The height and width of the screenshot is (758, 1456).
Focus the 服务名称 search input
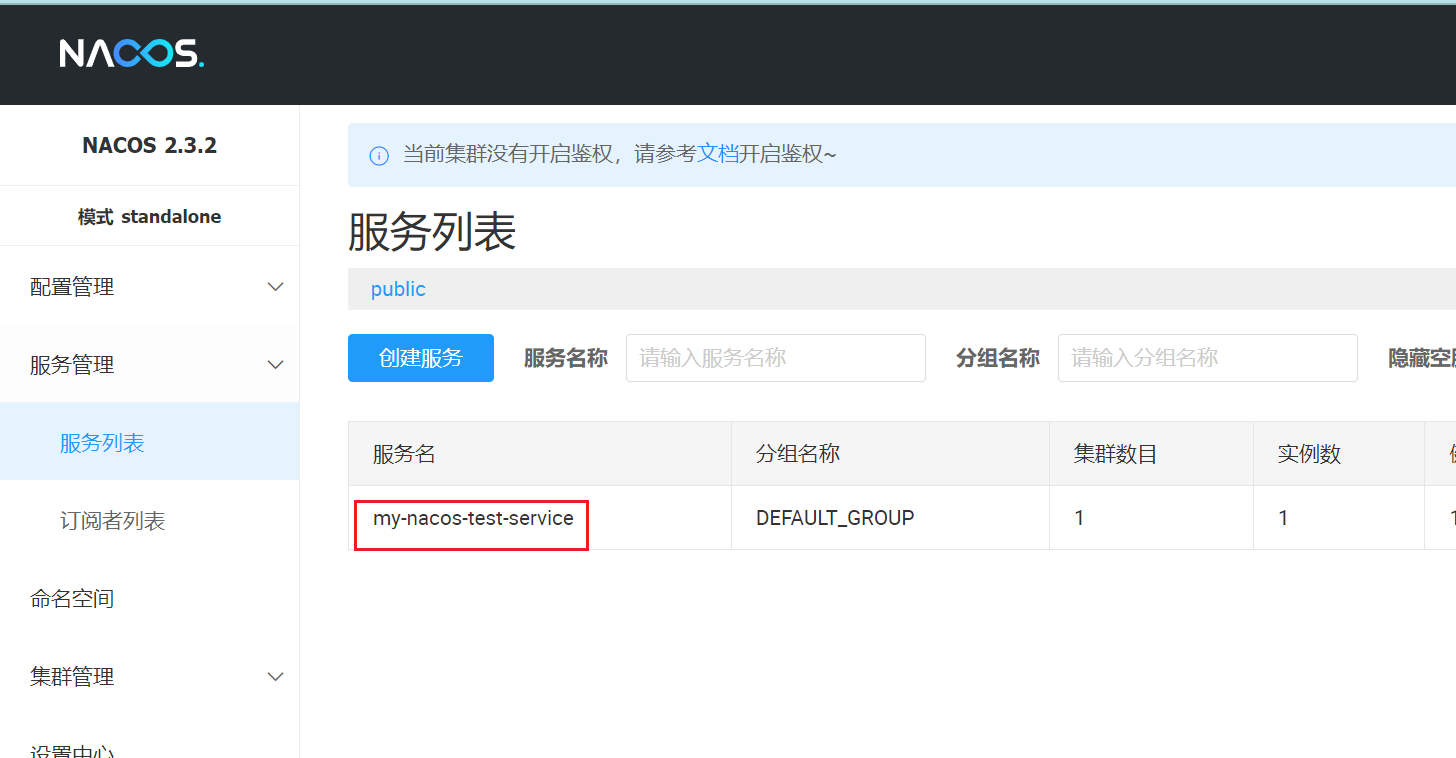776,358
